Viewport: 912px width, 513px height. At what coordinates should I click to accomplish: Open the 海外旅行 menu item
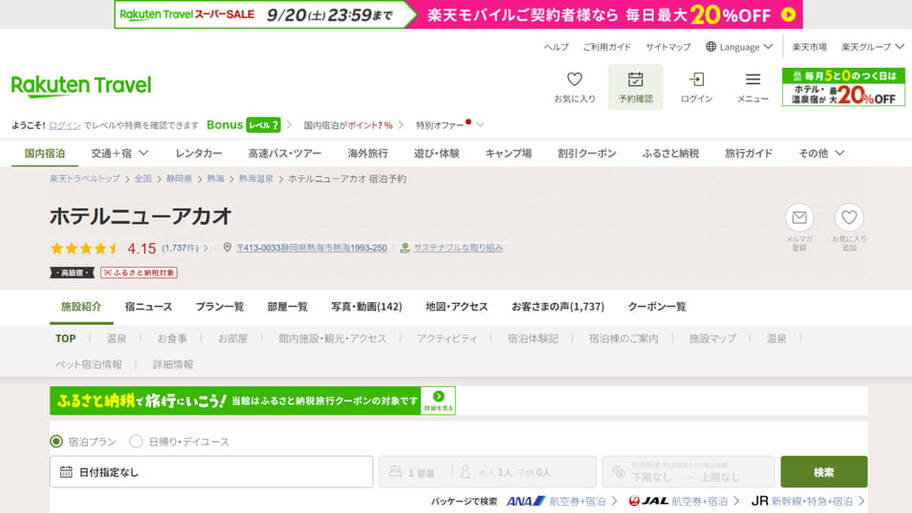(x=368, y=153)
